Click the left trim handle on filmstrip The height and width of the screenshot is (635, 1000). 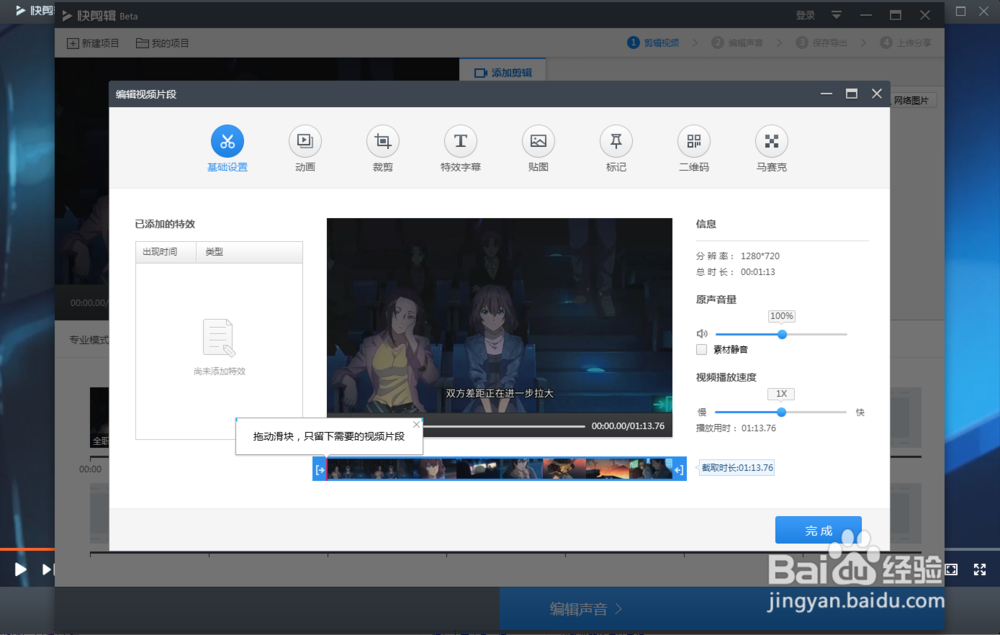point(320,469)
